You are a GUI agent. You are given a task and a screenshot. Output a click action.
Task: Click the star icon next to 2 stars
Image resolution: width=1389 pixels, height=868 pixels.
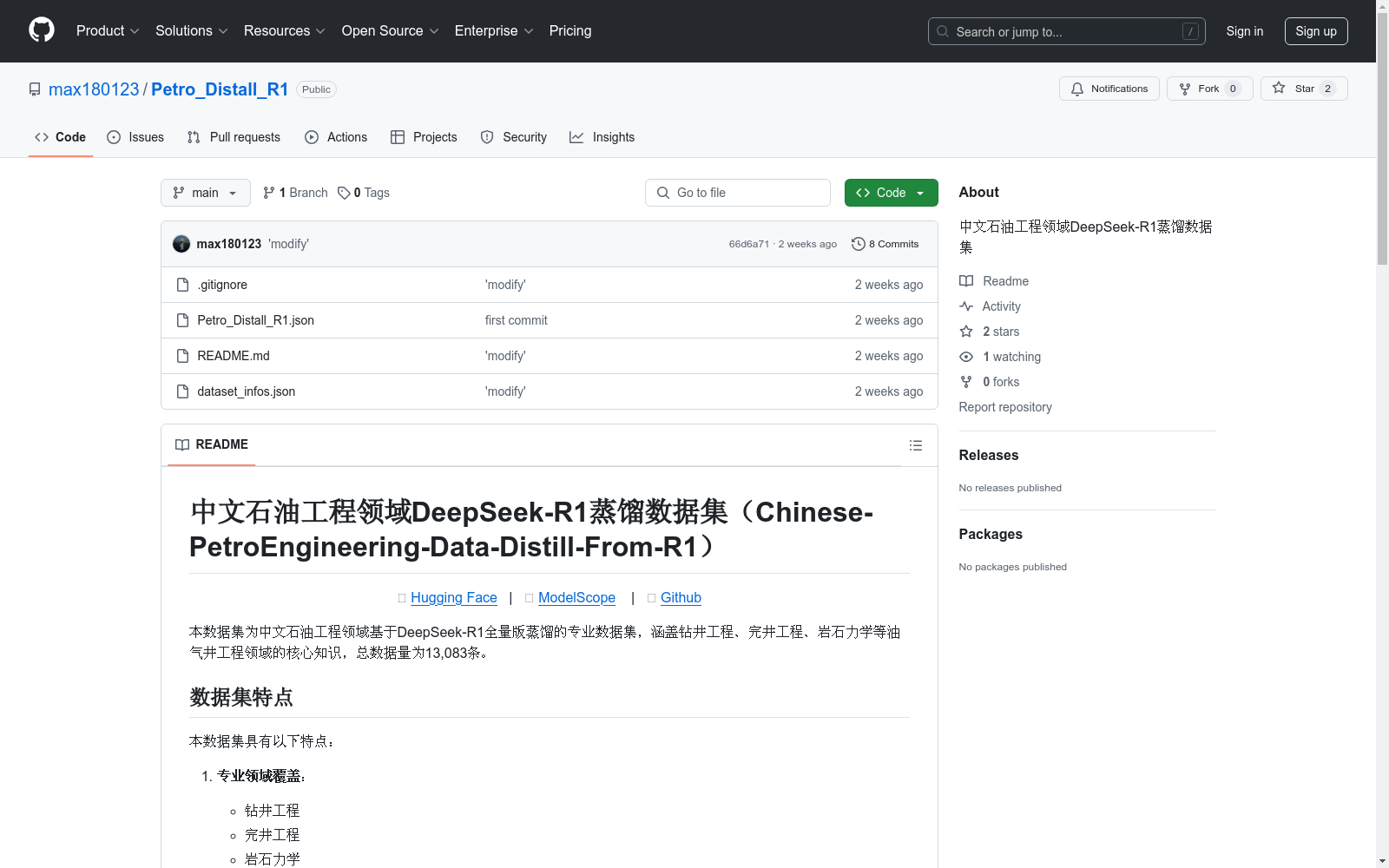tap(966, 332)
